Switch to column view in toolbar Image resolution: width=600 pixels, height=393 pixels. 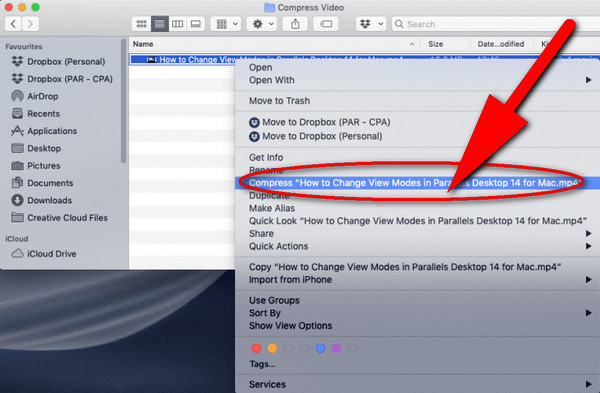[178, 24]
